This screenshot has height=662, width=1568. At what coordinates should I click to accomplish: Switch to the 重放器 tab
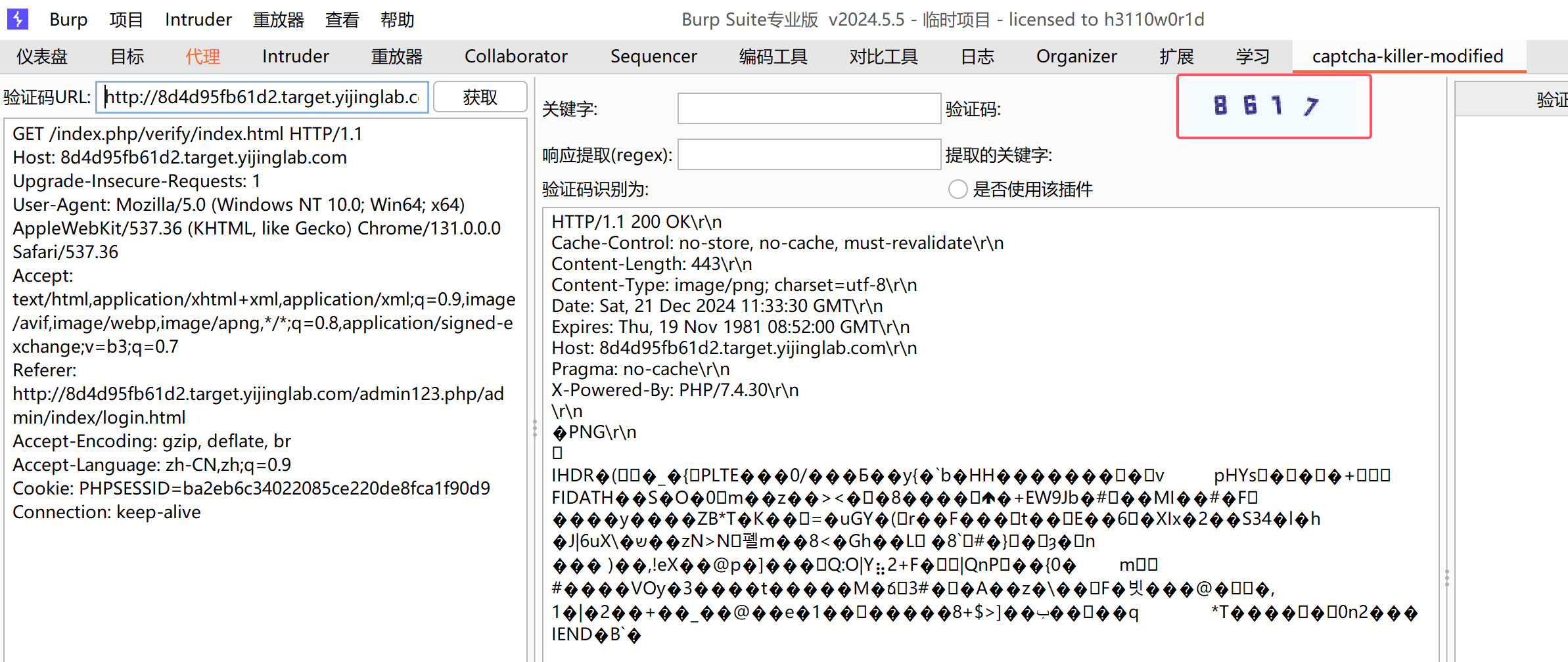click(396, 56)
